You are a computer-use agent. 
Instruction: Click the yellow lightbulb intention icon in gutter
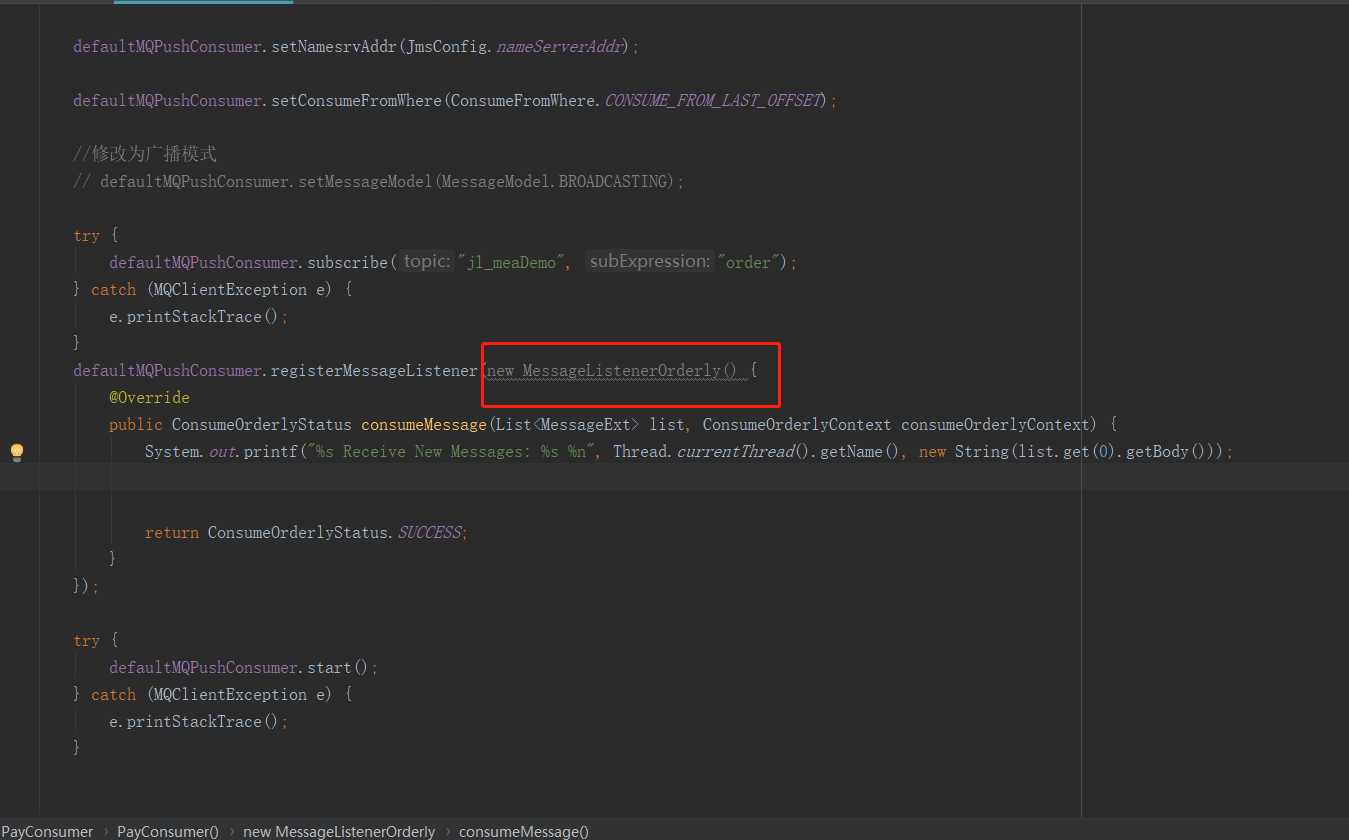[x=16, y=452]
